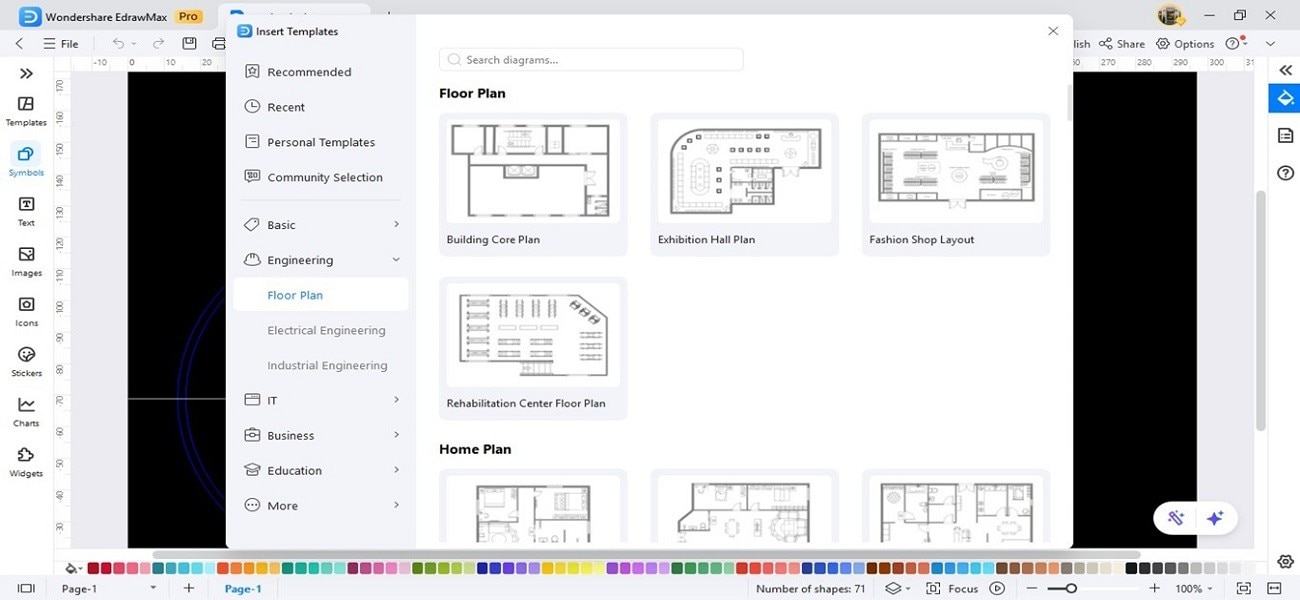Image resolution: width=1300 pixels, height=600 pixels.
Task: Open the Widgets panel
Action: coord(26,461)
